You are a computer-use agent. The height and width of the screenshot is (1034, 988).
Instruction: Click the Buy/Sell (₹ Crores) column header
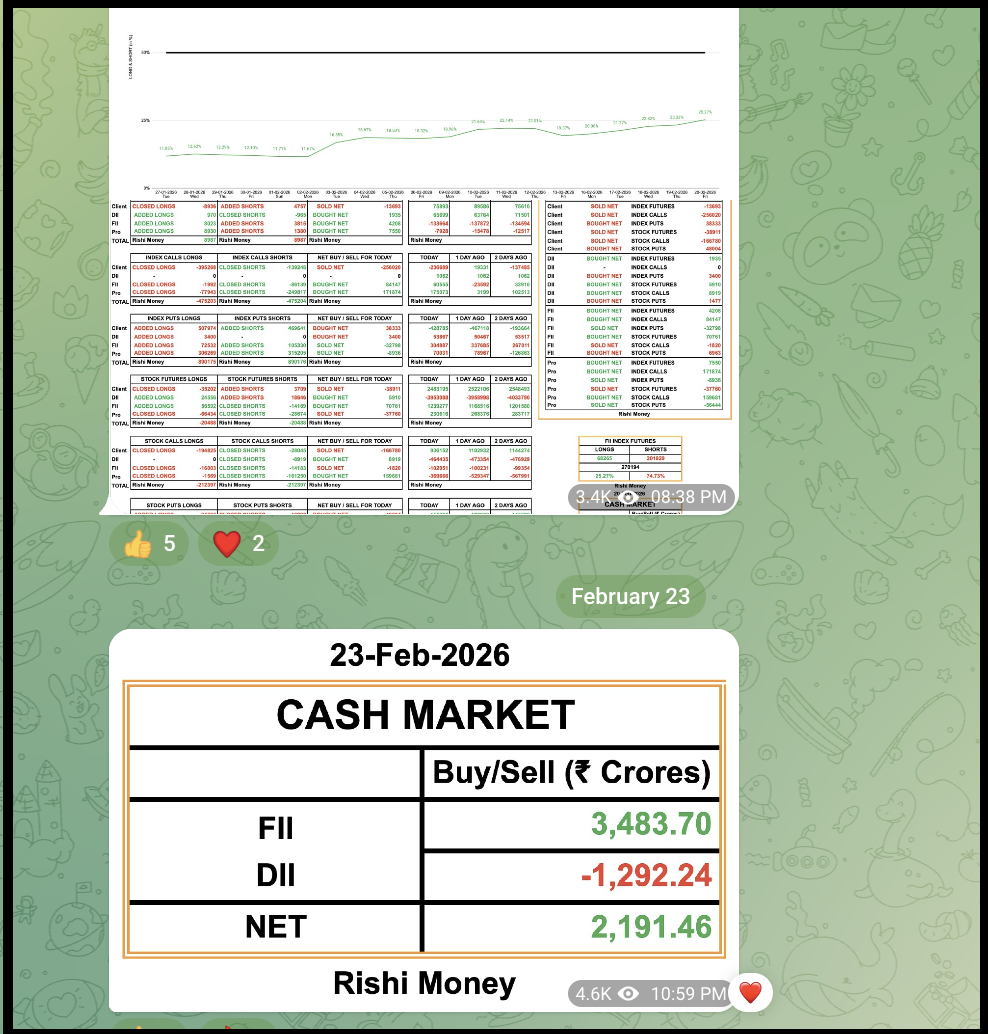click(571, 772)
